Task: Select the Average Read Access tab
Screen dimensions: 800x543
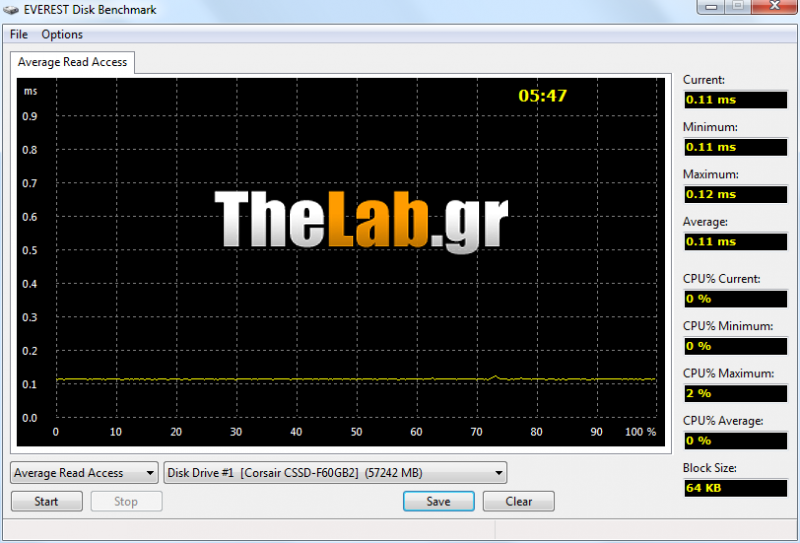Action: tap(72, 62)
